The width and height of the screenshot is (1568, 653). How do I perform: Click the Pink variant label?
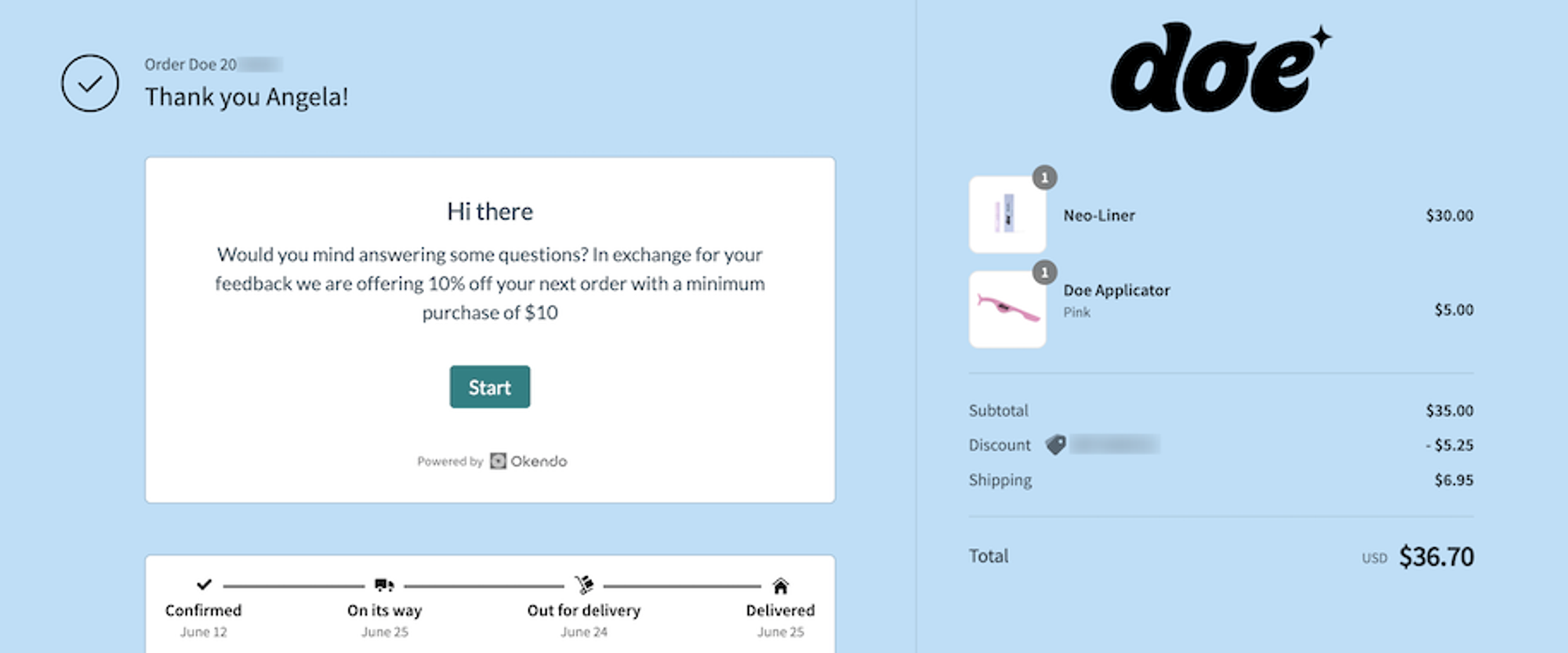(x=1076, y=312)
